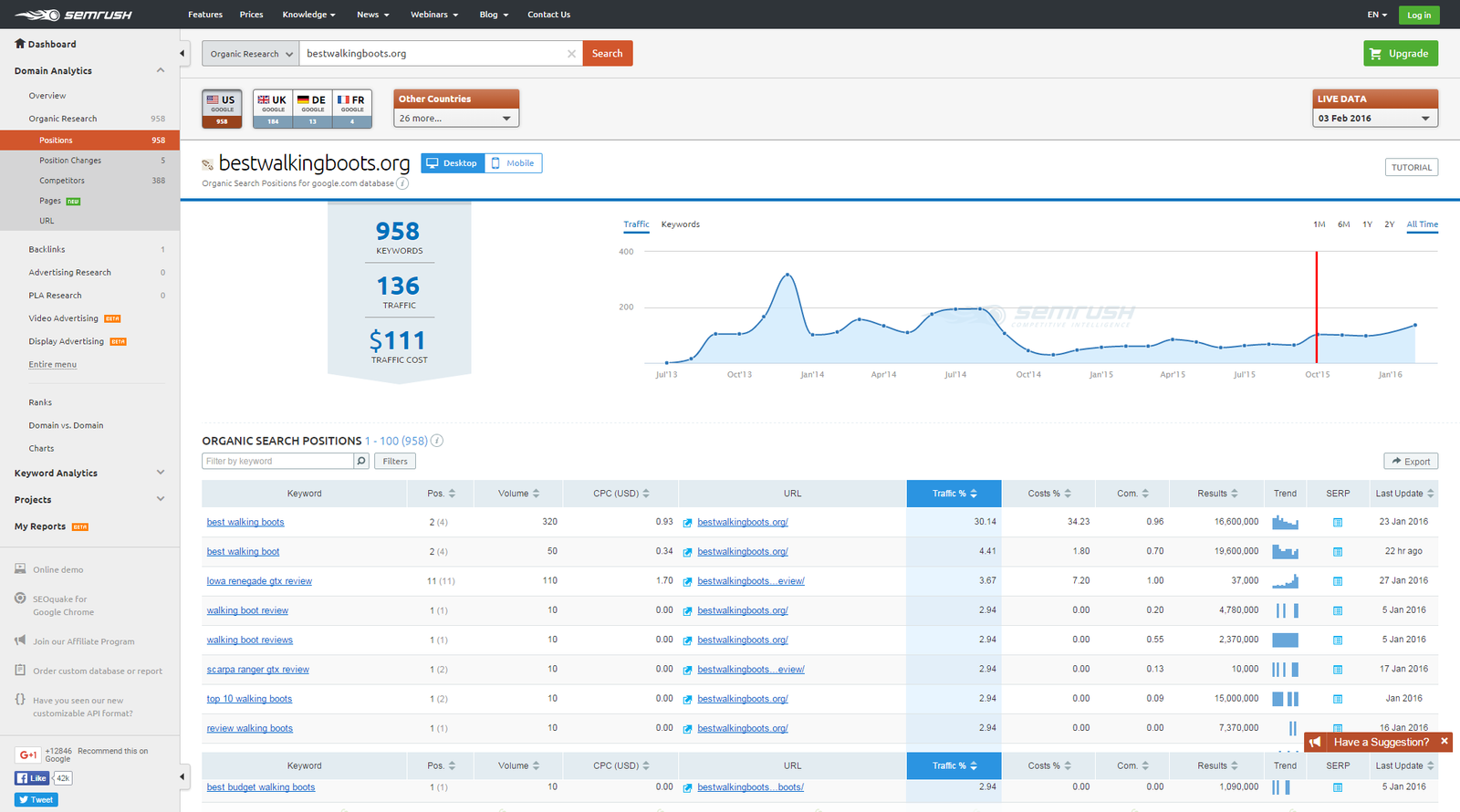The width and height of the screenshot is (1460, 812).
Task: Open SERP snapshot for best walking boots
Action: pos(1338,523)
